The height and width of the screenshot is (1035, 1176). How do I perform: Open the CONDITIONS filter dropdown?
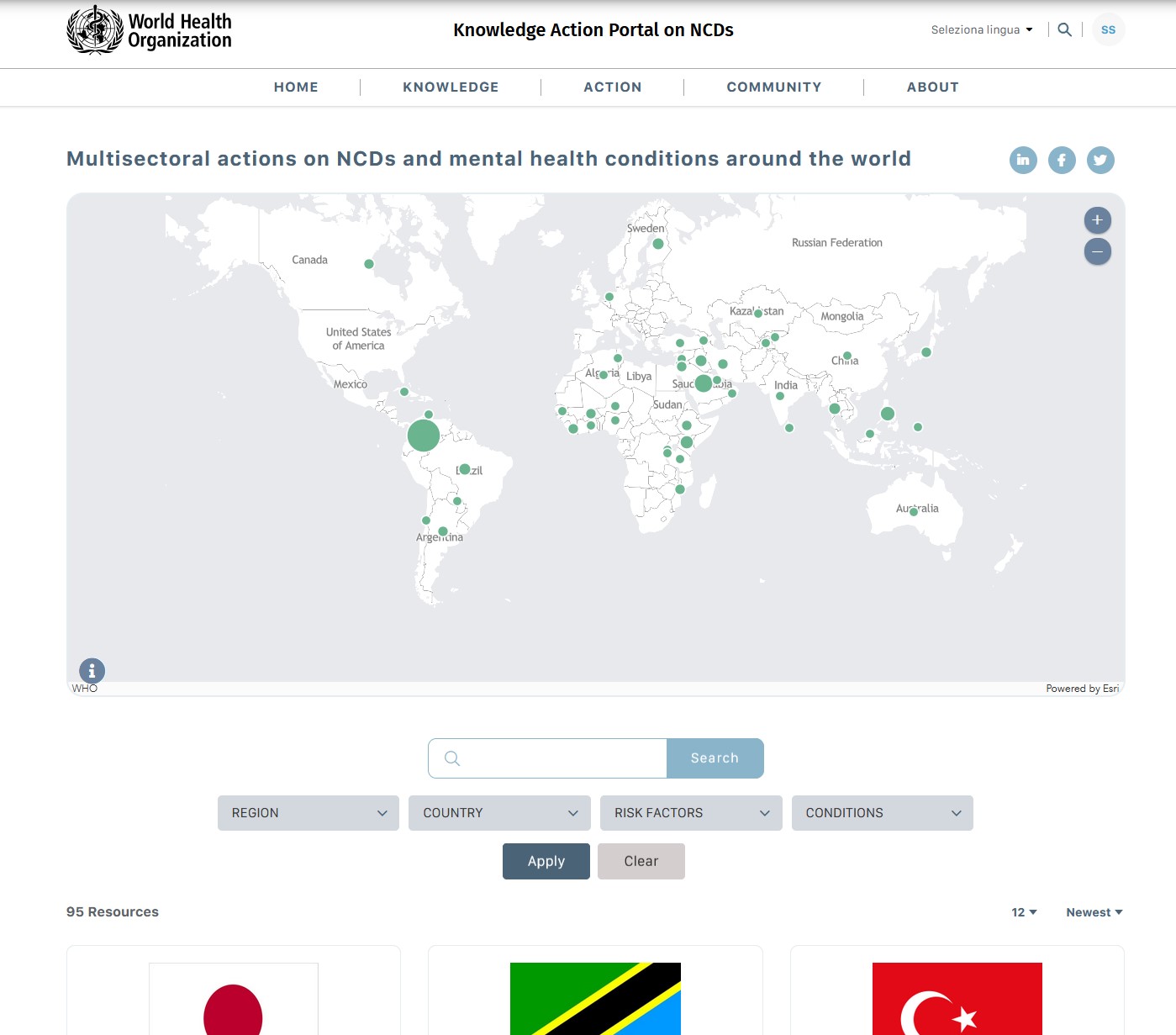pos(882,813)
